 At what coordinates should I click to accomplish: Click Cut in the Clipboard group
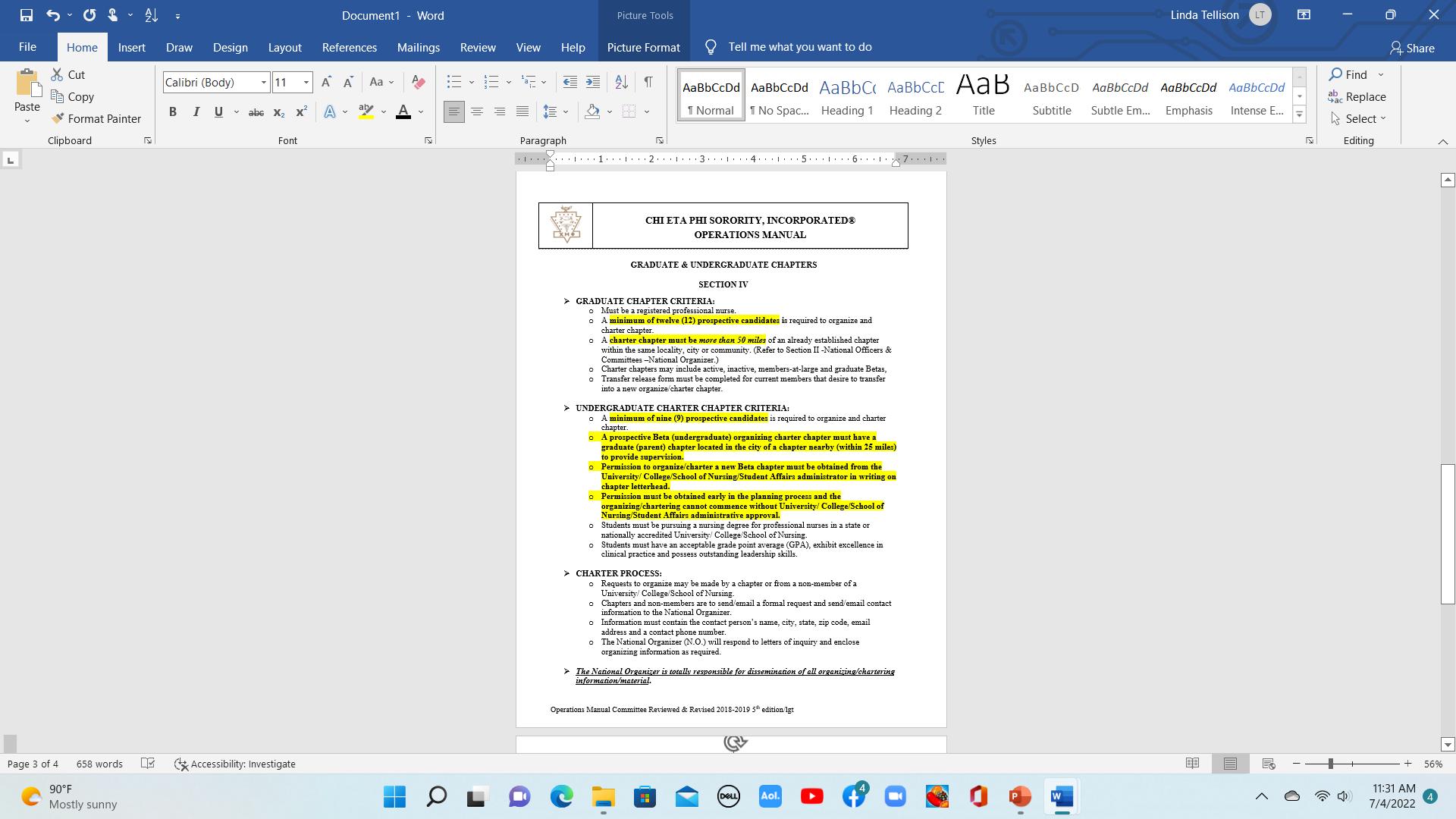click(68, 74)
